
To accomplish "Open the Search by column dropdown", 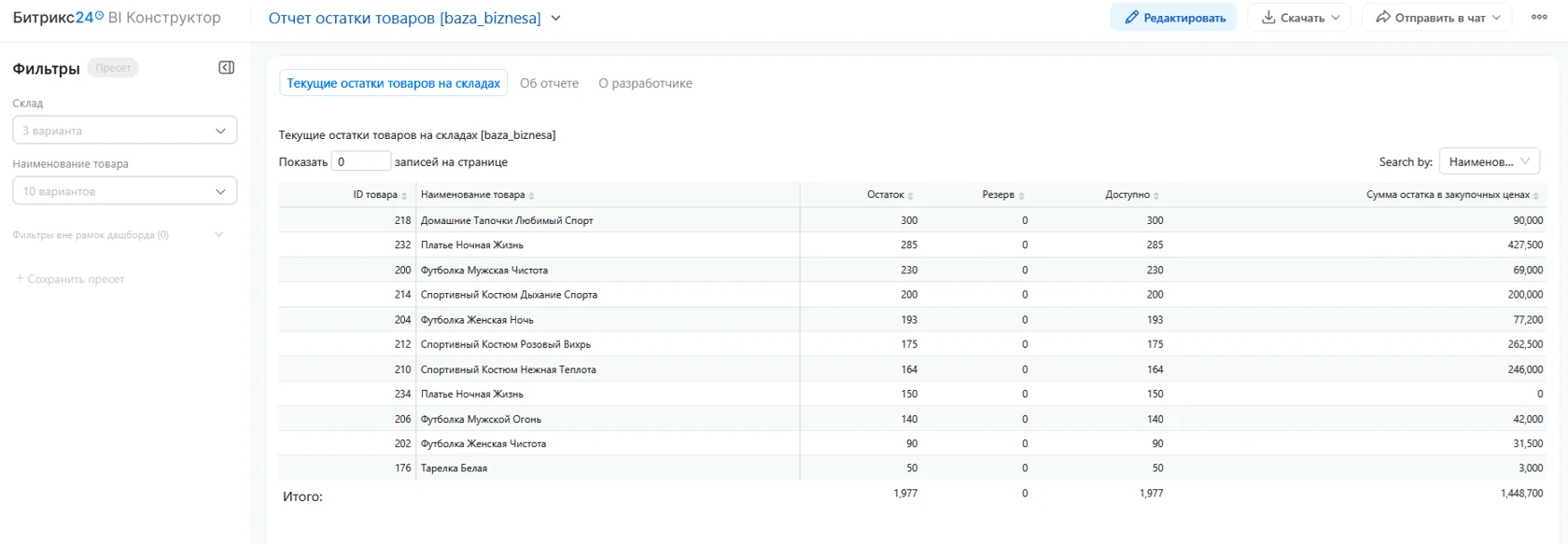I will [x=1489, y=161].
